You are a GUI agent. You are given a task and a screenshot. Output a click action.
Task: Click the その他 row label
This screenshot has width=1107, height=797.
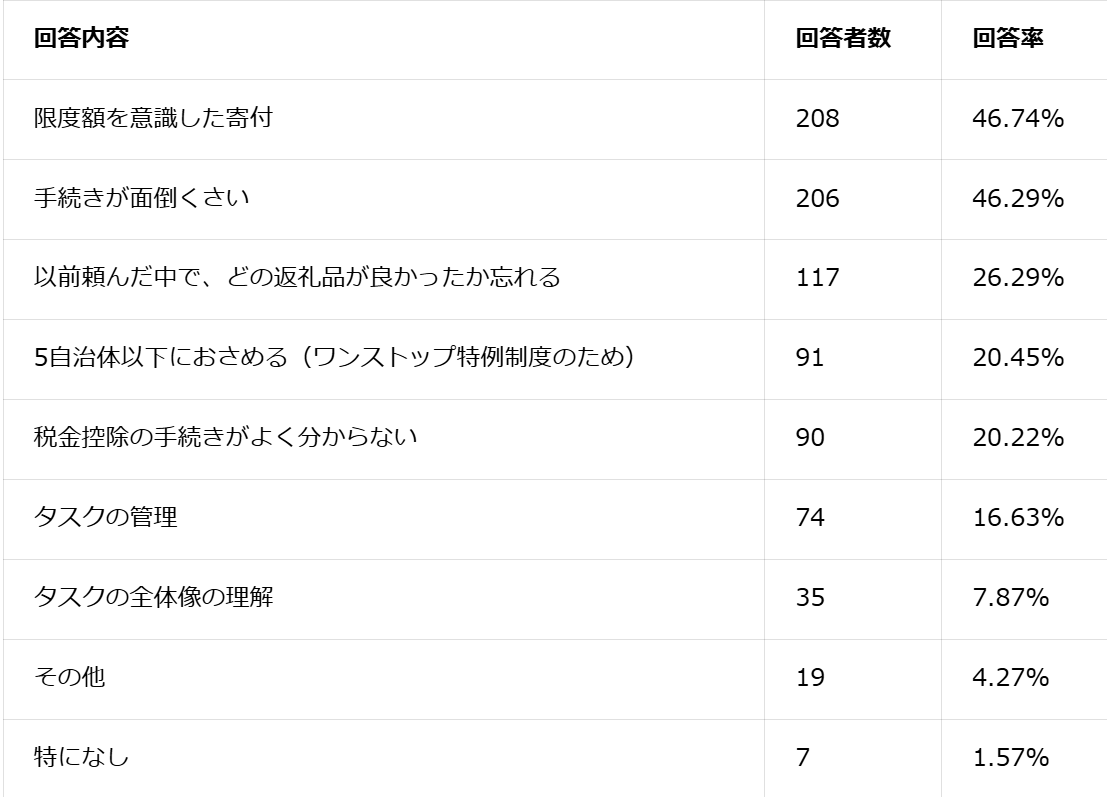pyautogui.click(x=69, y=678)
